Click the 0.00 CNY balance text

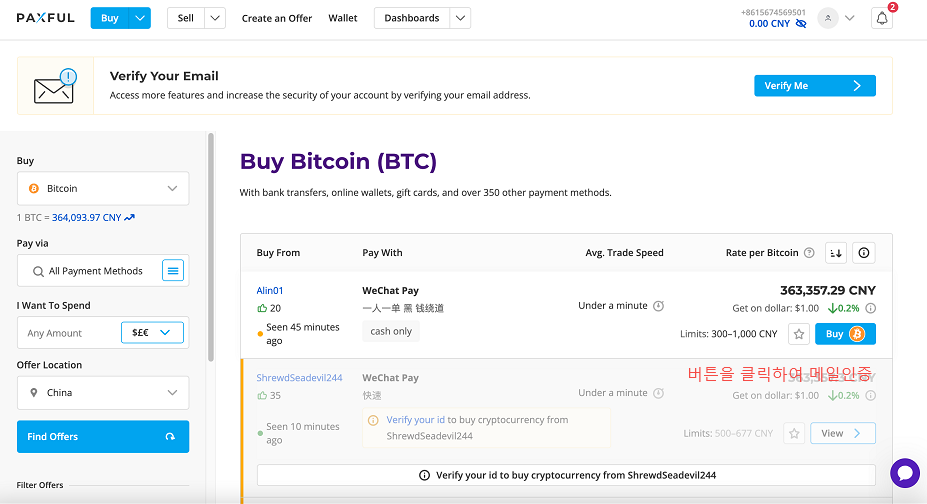click(769, 24)
